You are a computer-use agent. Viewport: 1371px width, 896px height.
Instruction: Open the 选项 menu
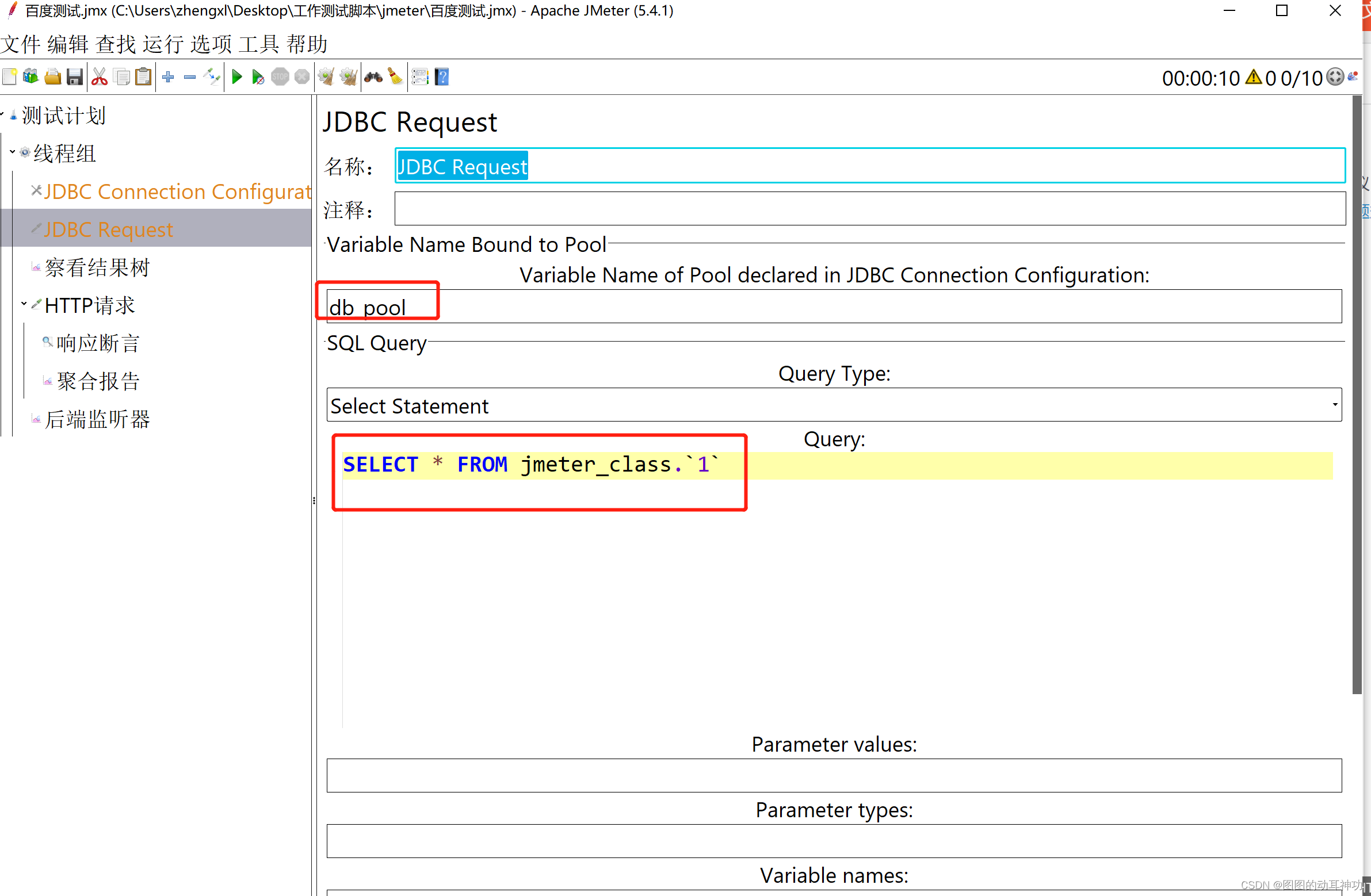211,44
